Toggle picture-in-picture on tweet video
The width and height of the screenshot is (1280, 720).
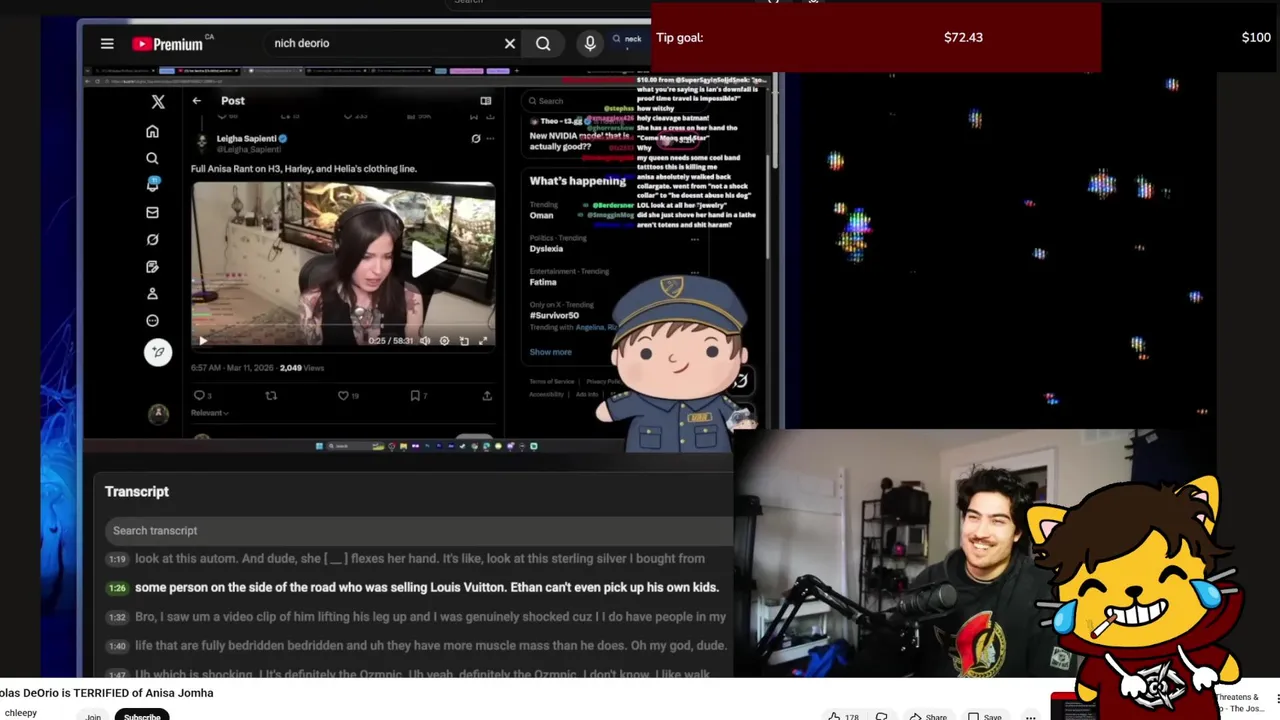click(464, 341)
